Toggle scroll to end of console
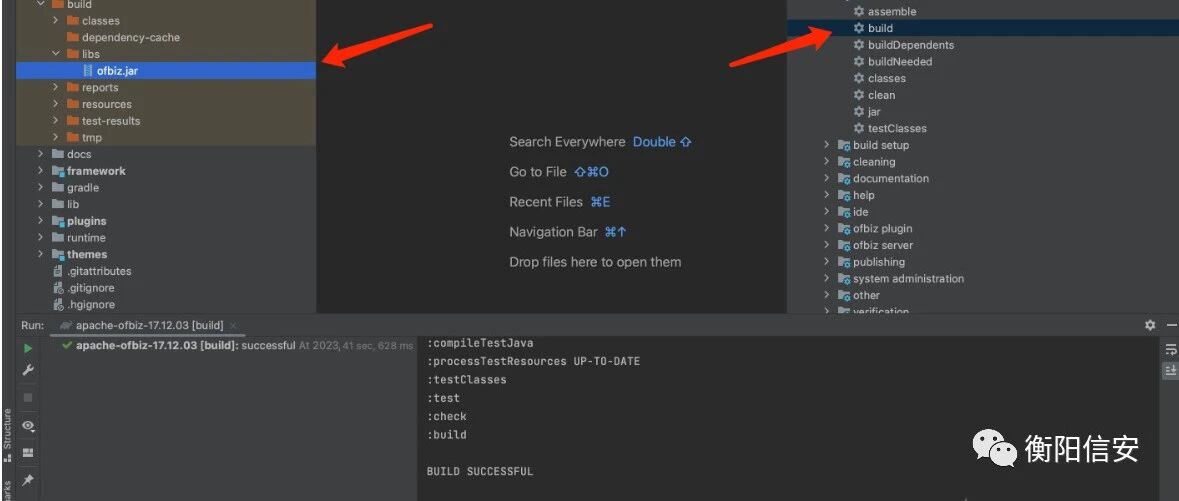The image size is (1179, 501). click(1171, 370)
